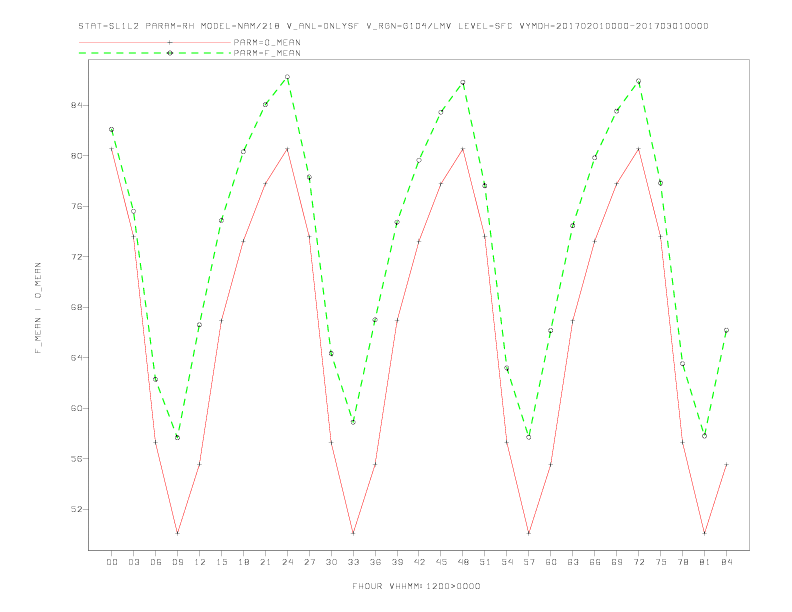Image resolution: width=792 pixels, height=612 pixels.
Task: Click x-axis forecast hour label 69
Action: pos(617,562)
